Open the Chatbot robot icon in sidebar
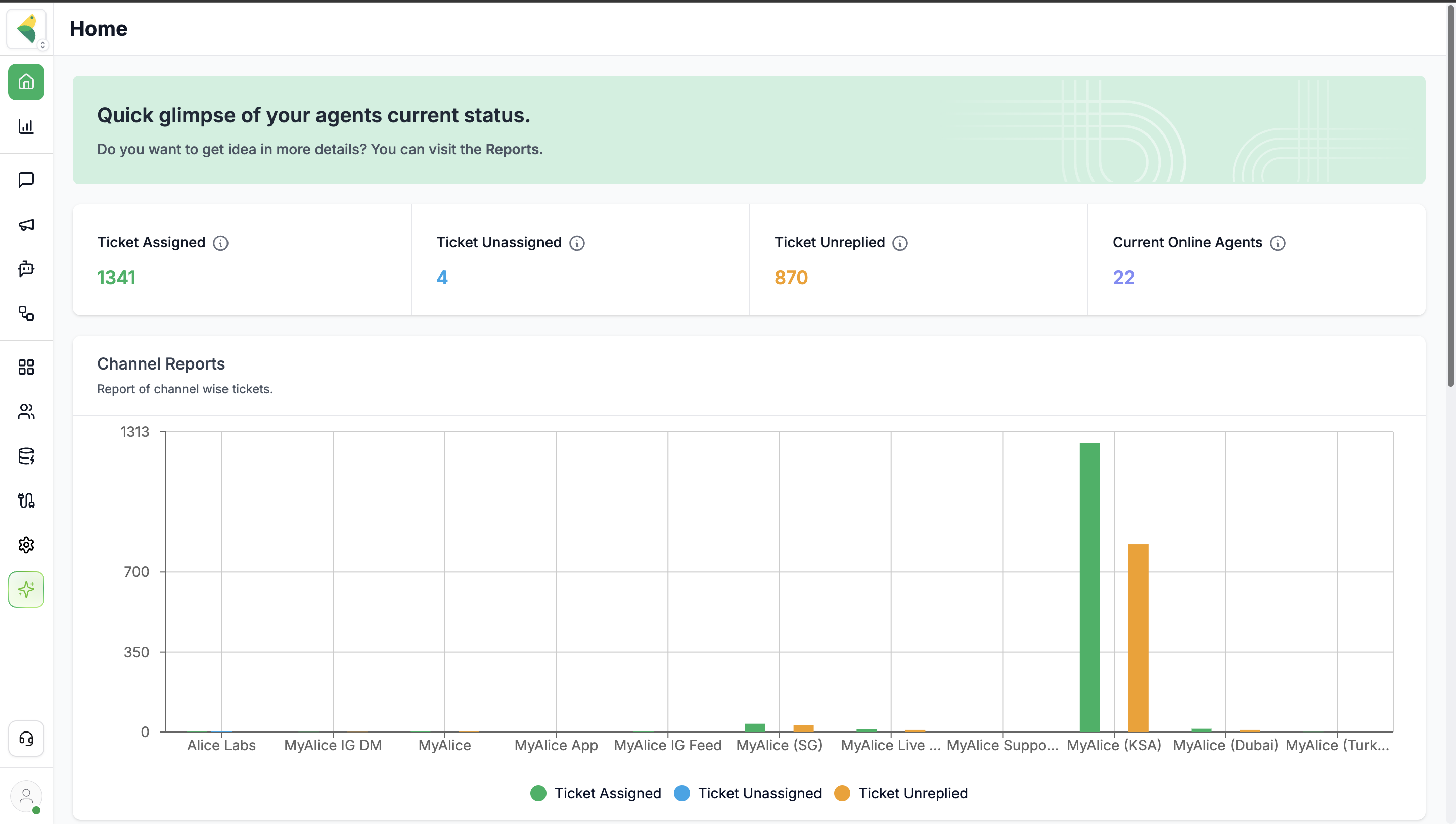 pos(26,269)
